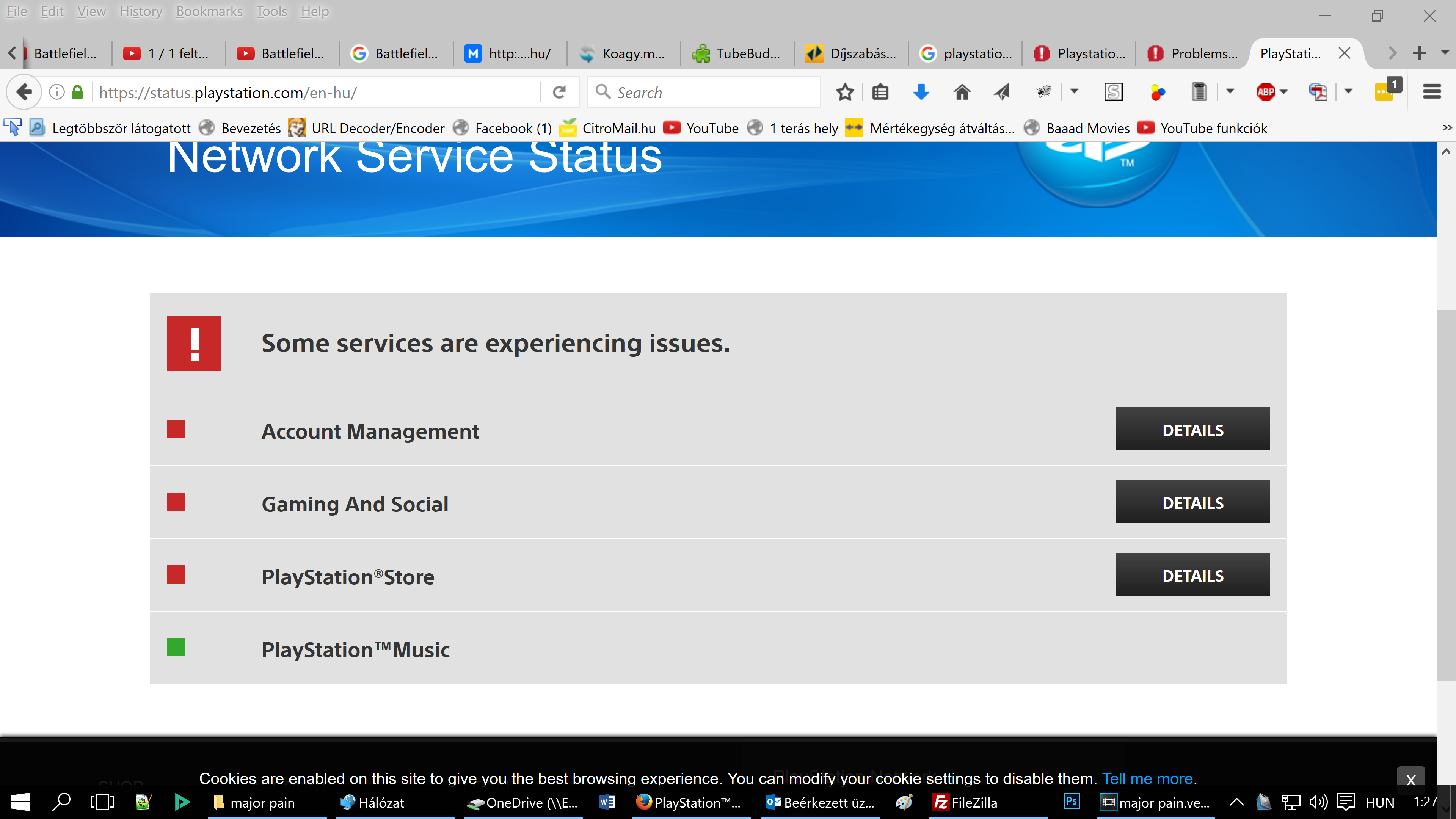Click the Search input box
1456x819 pixels.
(x=704, y=92)
